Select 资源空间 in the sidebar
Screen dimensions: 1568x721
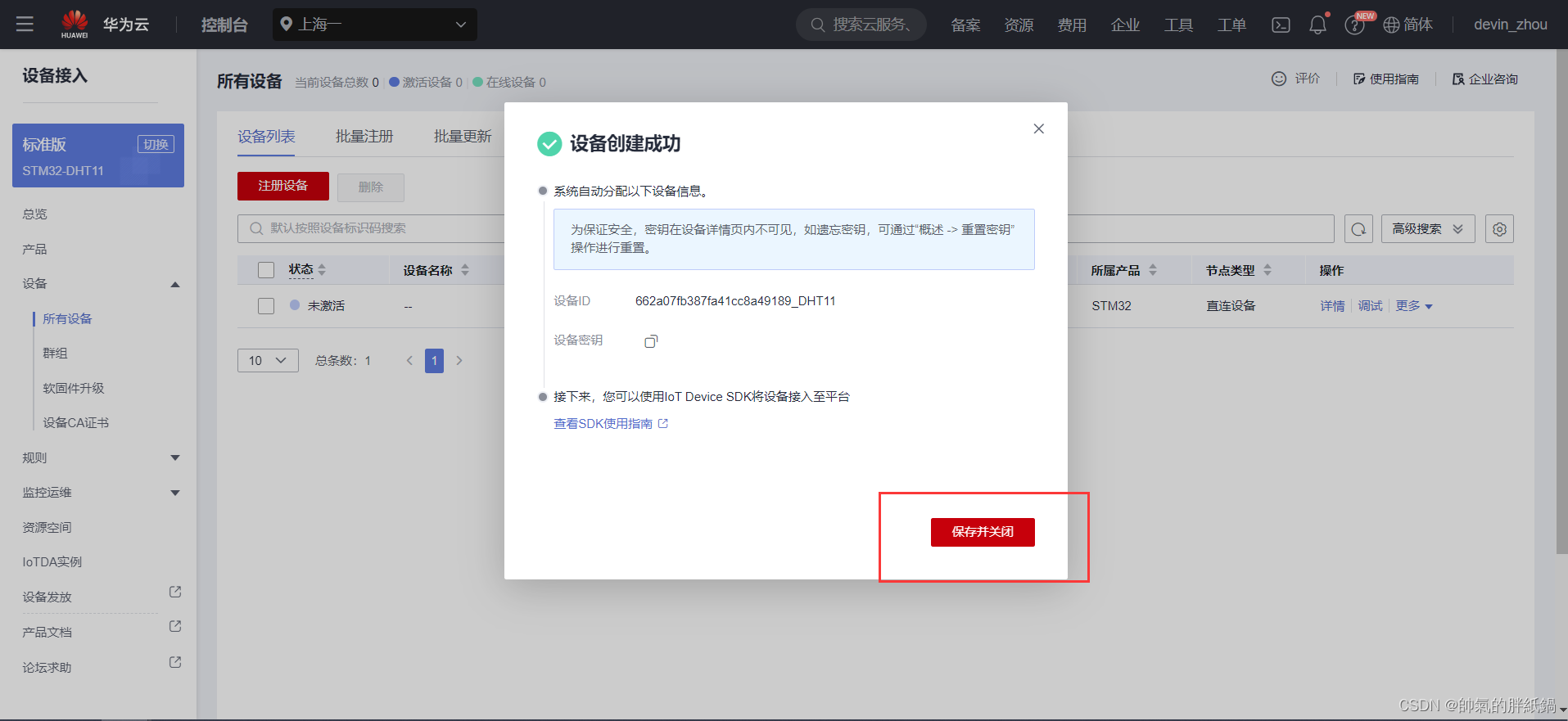(47, 528)
